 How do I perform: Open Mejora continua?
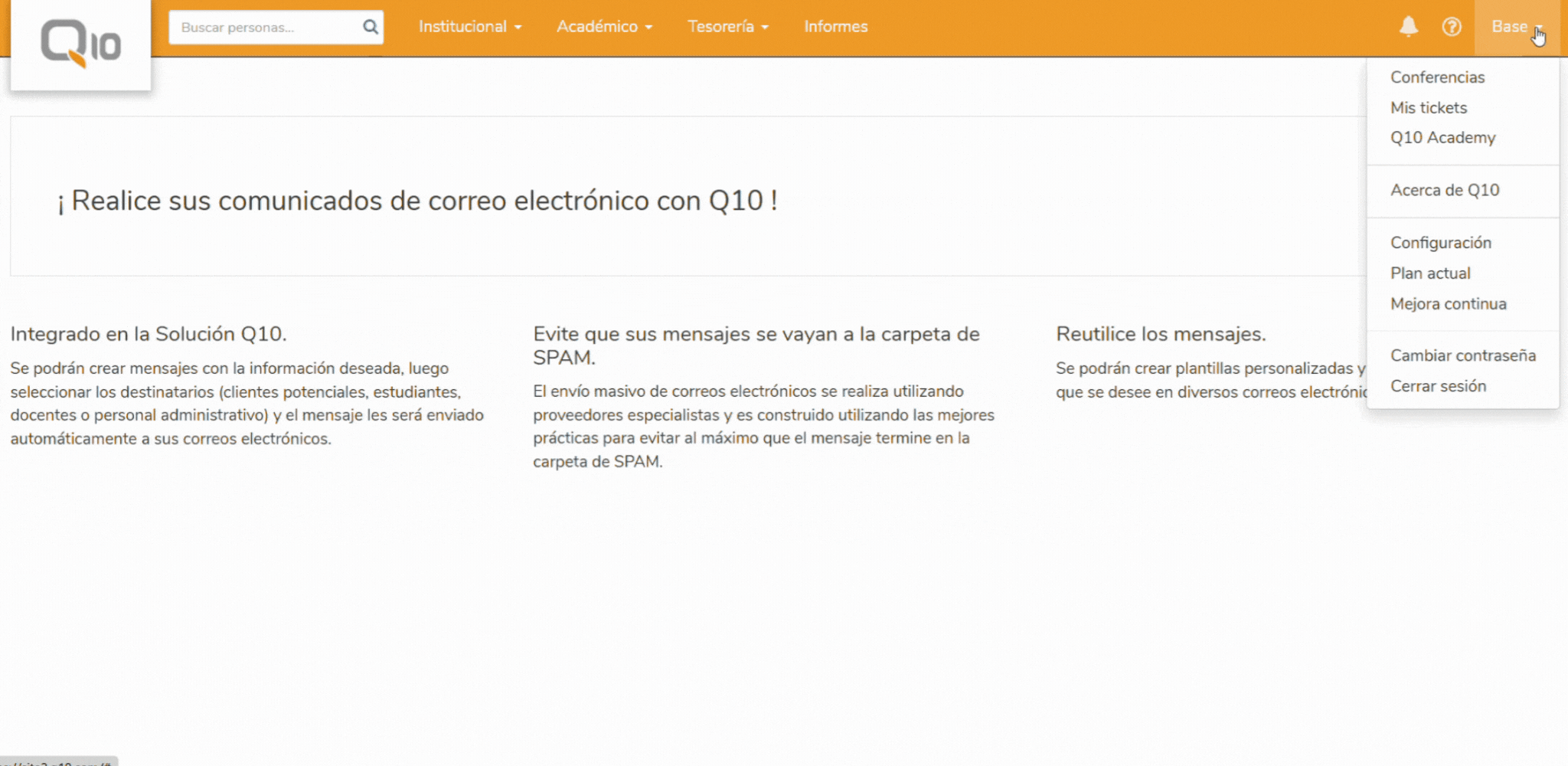coord(1448,303)
